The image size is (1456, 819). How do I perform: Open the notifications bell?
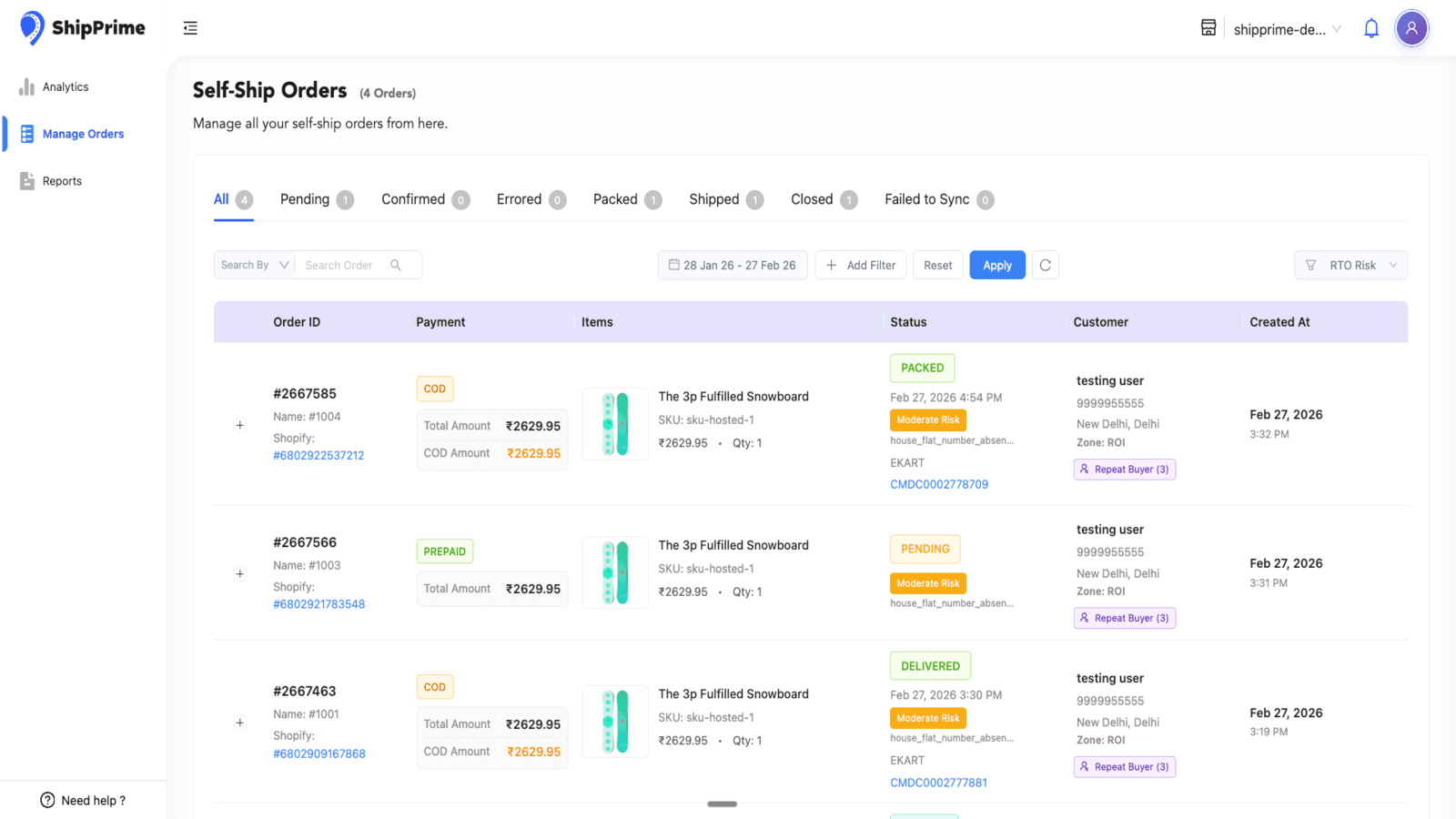[1371, 28]
